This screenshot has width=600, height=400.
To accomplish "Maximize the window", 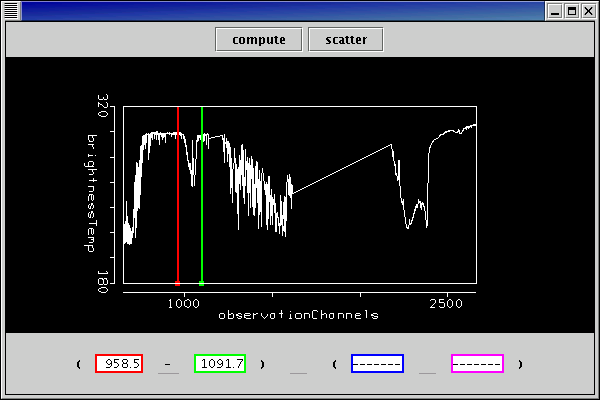I will click(x=572, y=11).
